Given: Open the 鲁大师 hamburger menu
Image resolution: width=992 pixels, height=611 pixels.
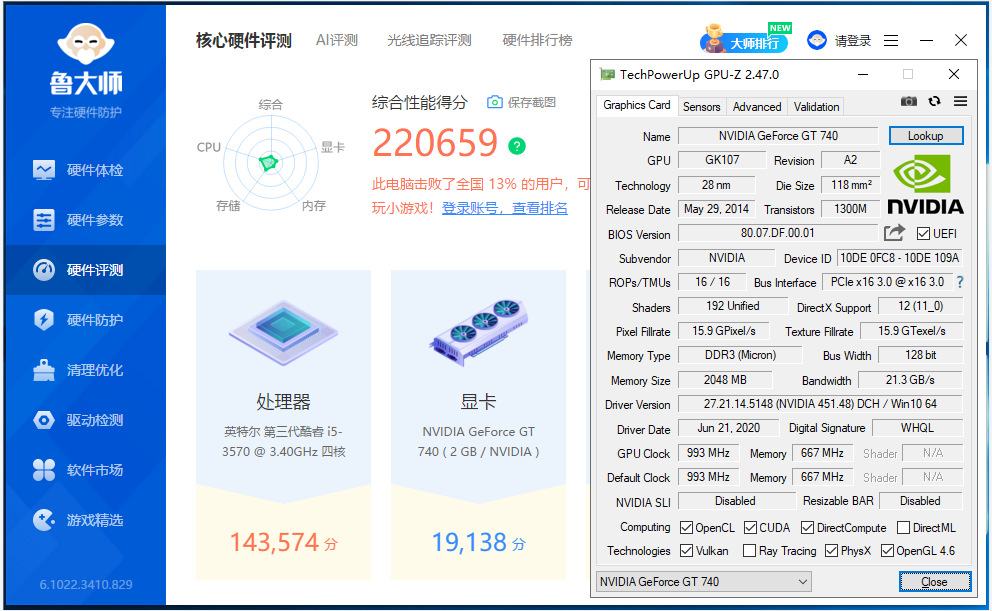Looking at the screenshot, I should pos(891,40).
